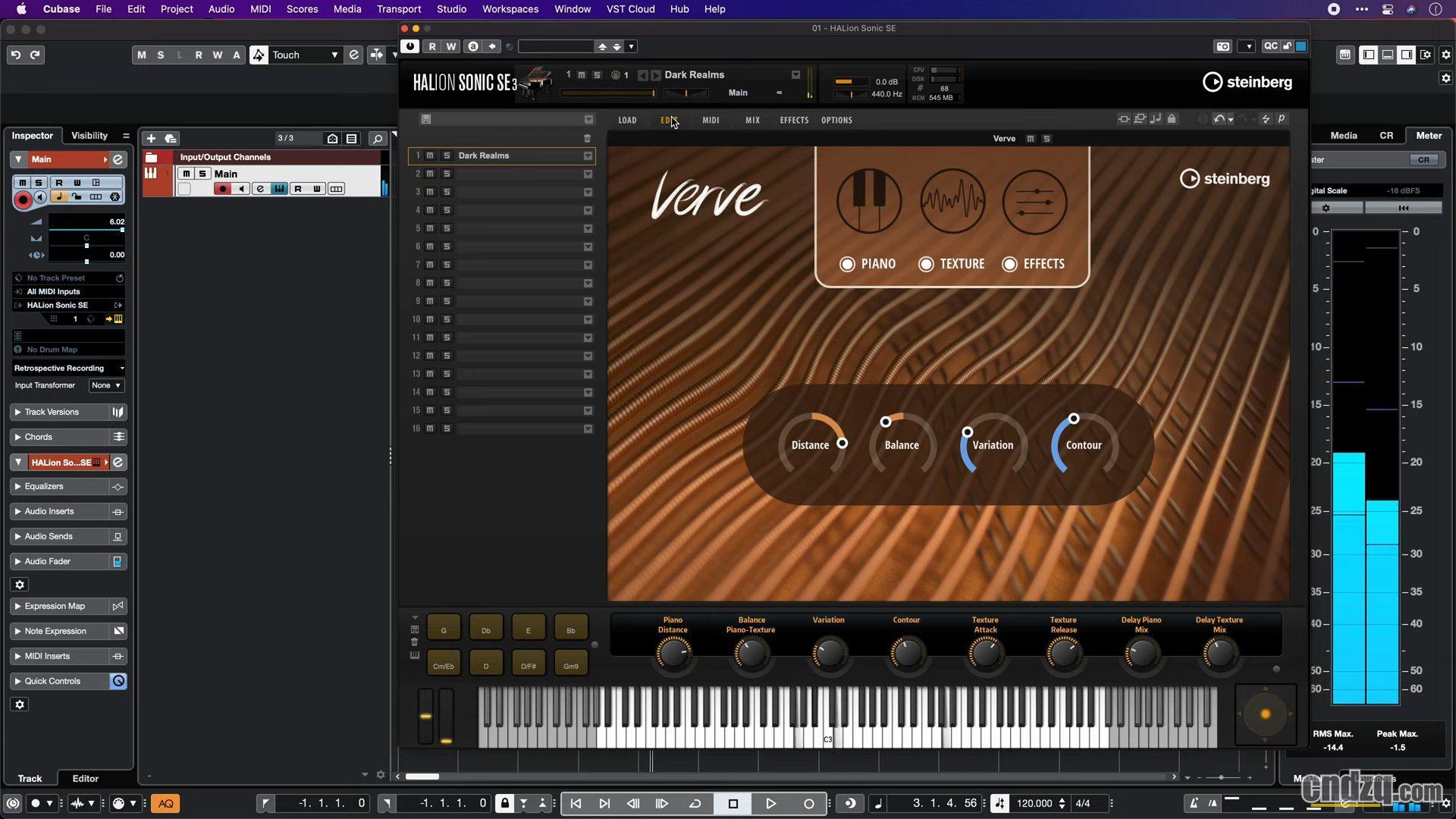Viewport: 1456px width, 819px height.
Task: Click the Stop button on transport
Action: 733,803
